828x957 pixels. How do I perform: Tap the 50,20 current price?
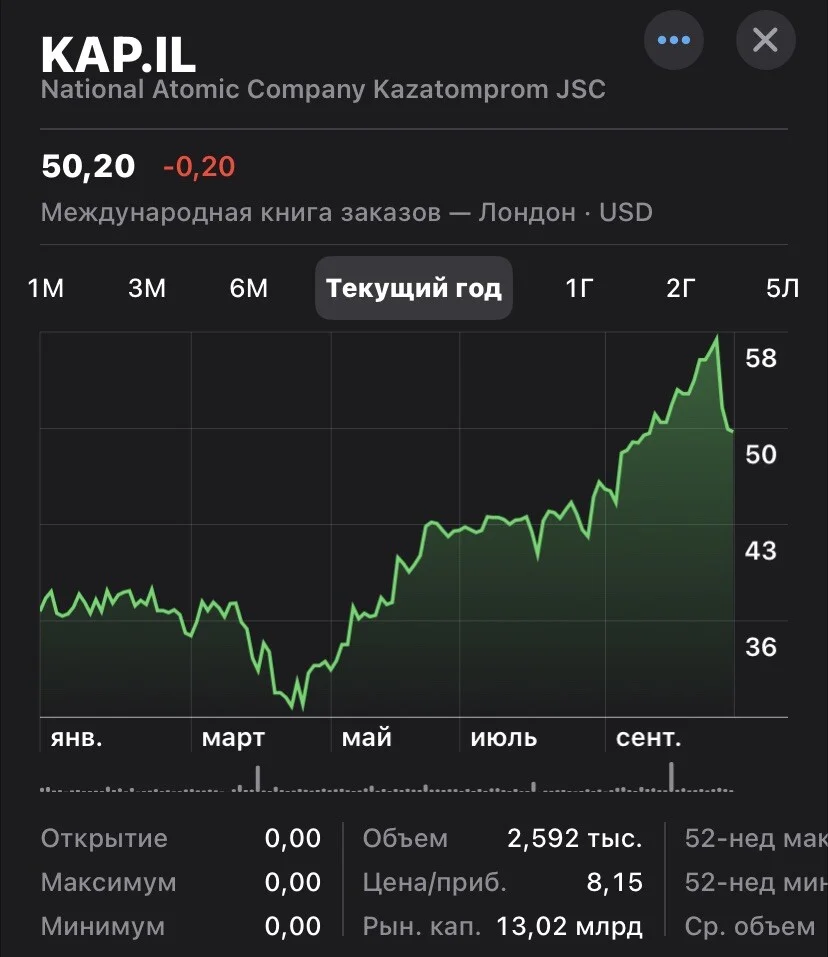pyautogui.click(x=88, y=167)
